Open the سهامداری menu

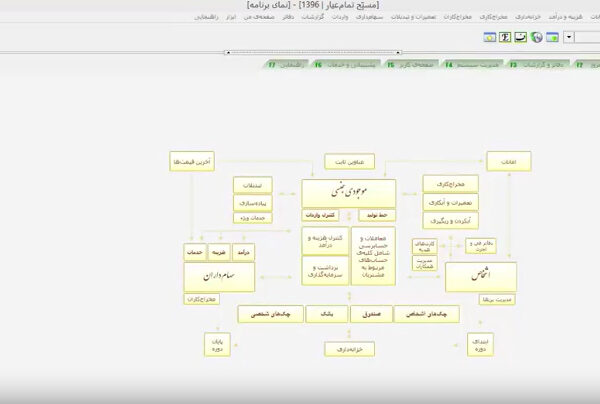[x=369, y=17]
